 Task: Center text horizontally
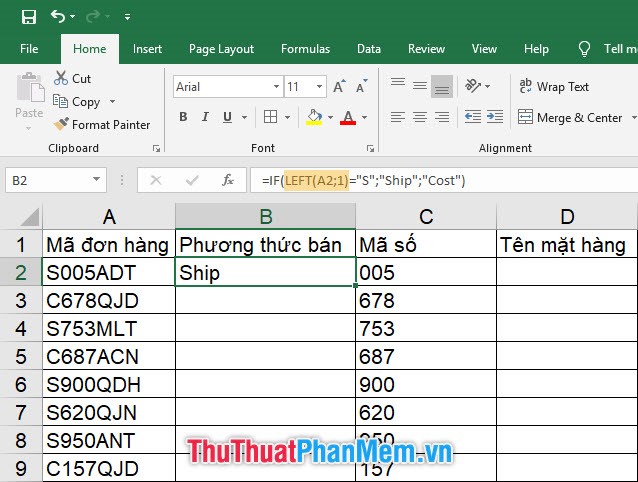click(420, 117)
